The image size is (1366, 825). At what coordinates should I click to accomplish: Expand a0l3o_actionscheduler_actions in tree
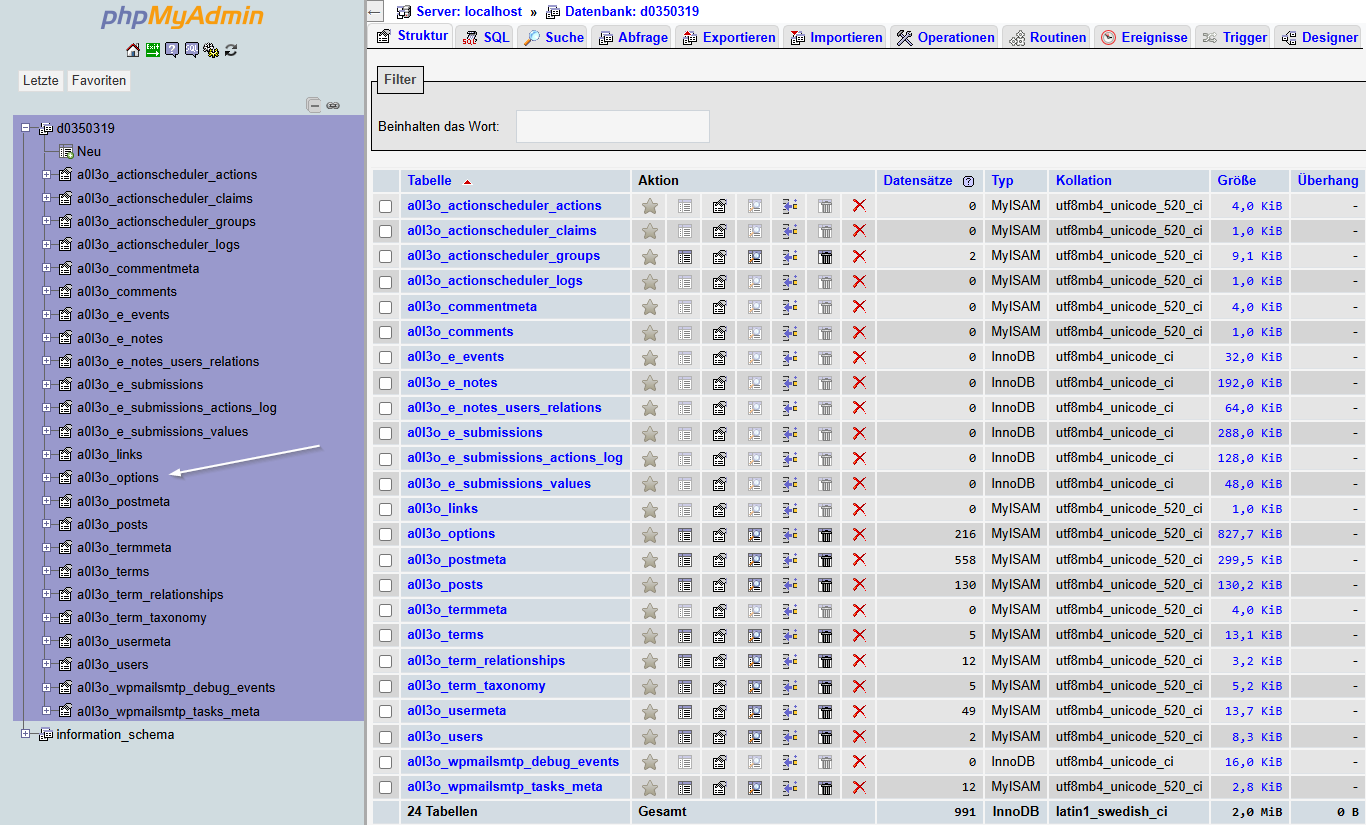(46, 175)
